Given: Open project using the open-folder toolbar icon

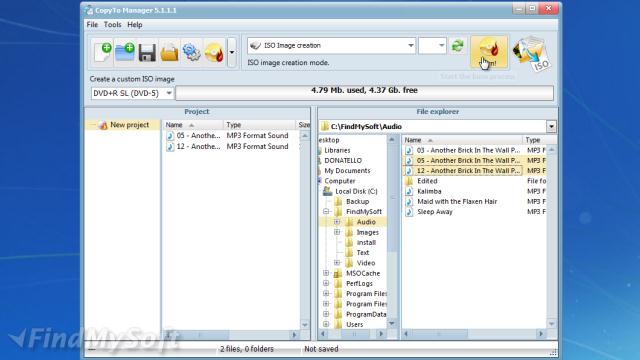Looking at the screenshot, I should point(169,53).
